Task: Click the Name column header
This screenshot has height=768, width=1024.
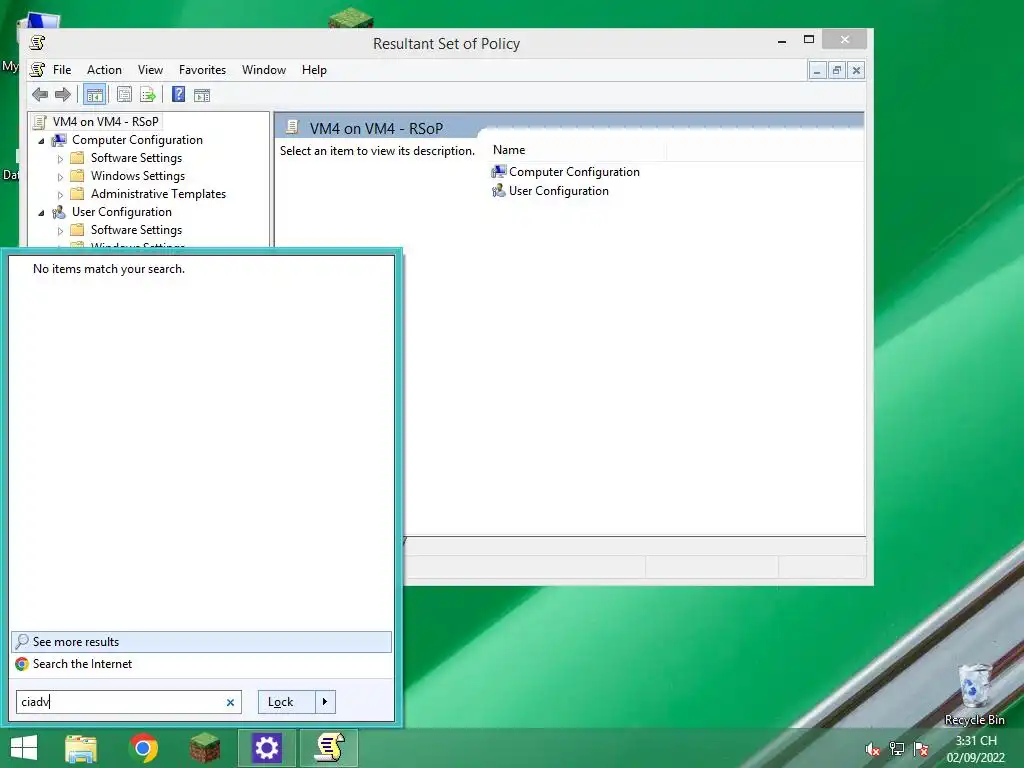Action: pyautogui.click(x=577, y=150)
